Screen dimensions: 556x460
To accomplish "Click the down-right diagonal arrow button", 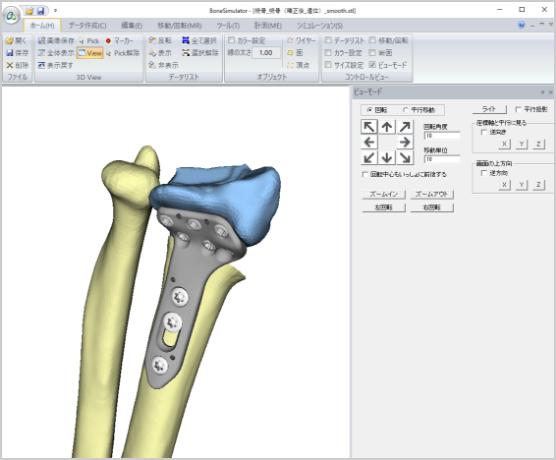I will [x=405, y=157].
